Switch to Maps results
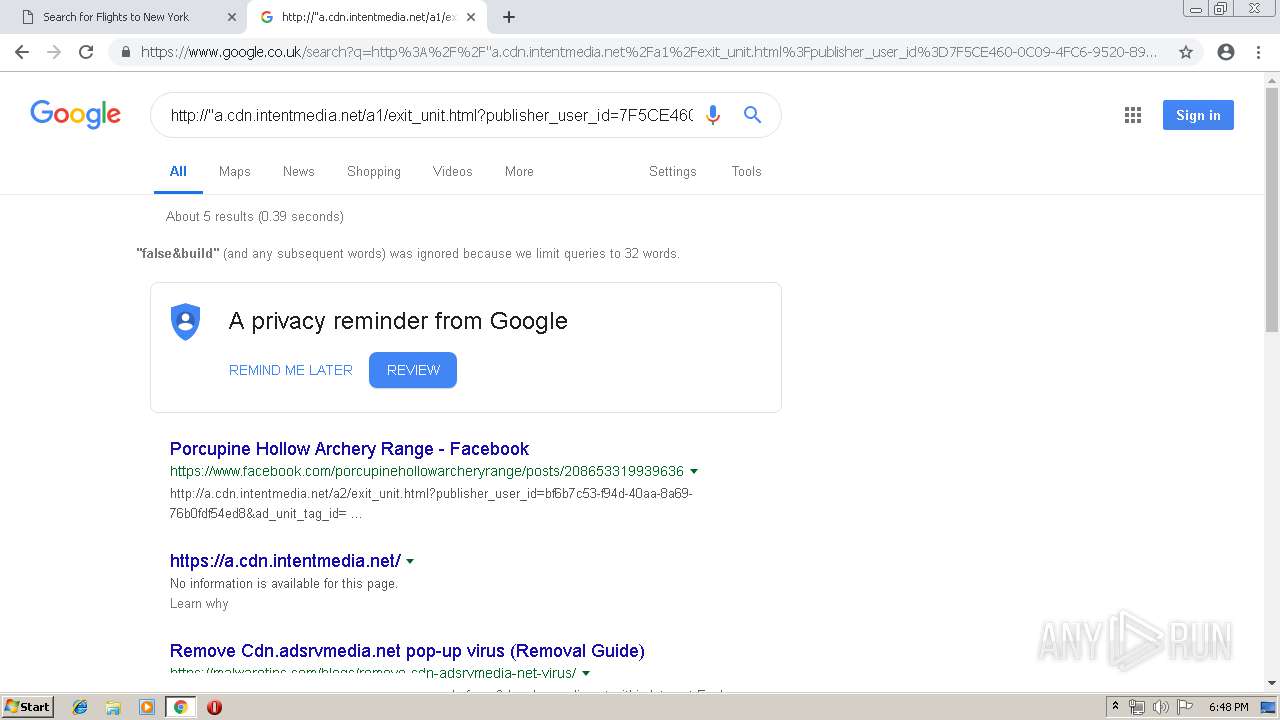The height and width of the screenshot is (720, 1280). click(x=235, y=171)
